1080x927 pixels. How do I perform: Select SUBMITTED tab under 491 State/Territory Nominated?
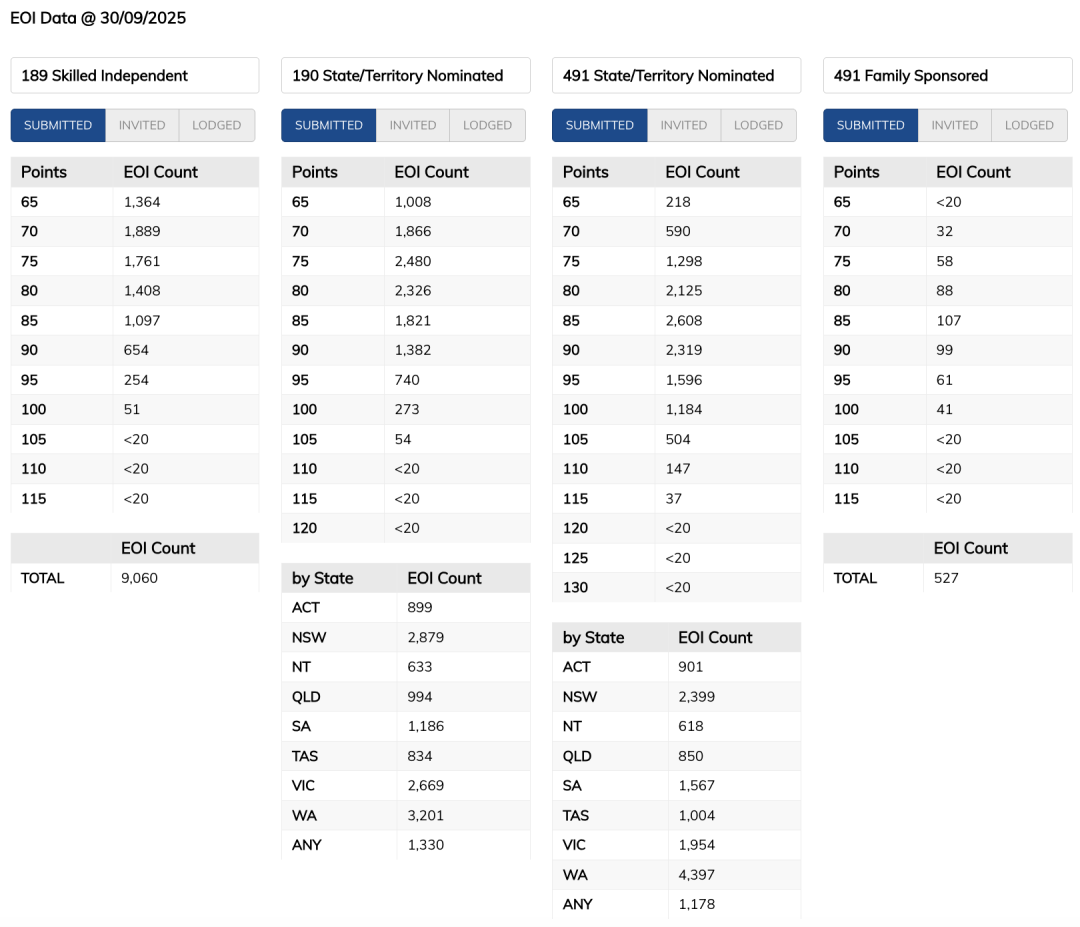(600, 125)
